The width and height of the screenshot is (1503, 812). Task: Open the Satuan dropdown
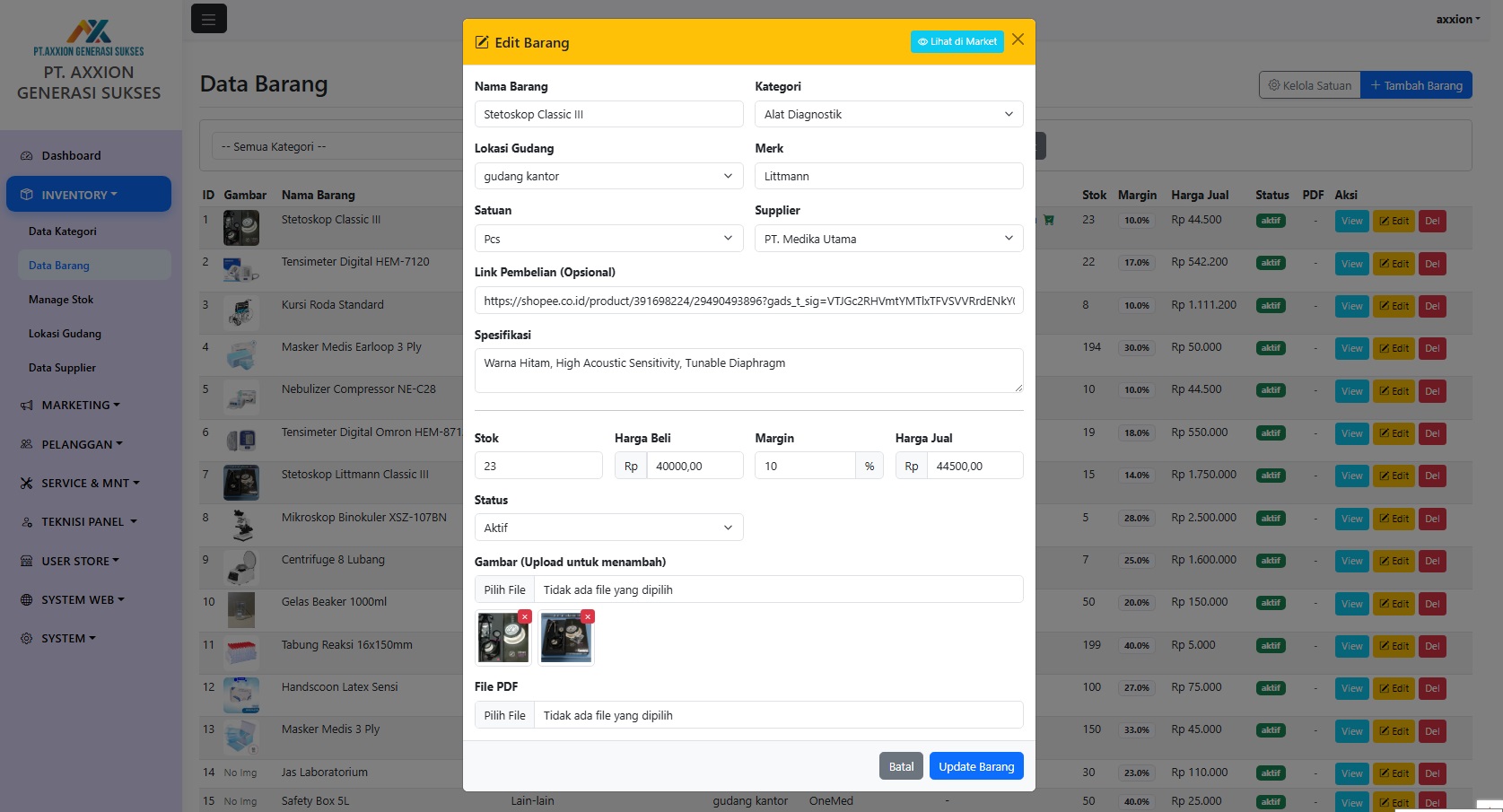coord(608,239)
